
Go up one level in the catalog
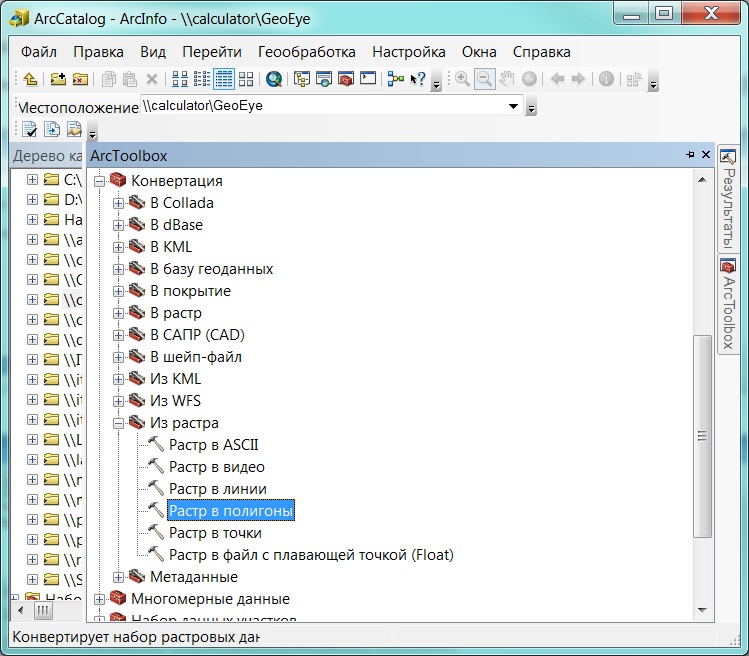(x=30, y=79)
